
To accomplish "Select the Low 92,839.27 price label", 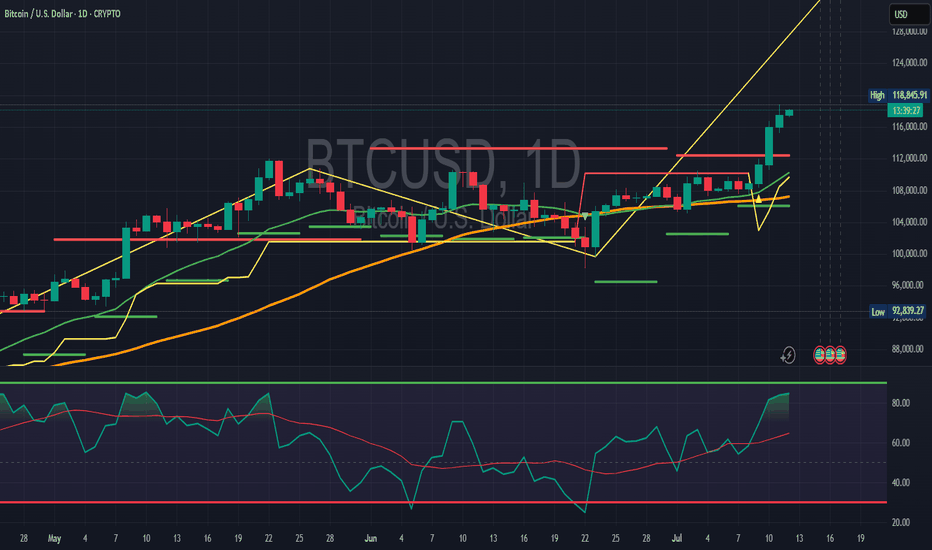I will pyautogui.click(x=898, y=311).
